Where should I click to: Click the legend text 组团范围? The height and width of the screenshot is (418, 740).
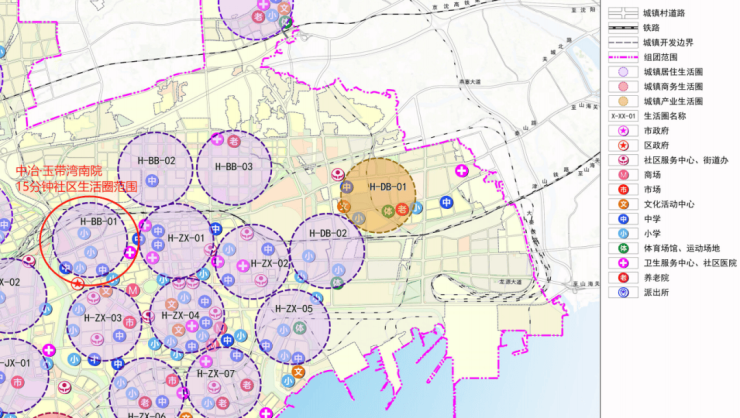660,57
